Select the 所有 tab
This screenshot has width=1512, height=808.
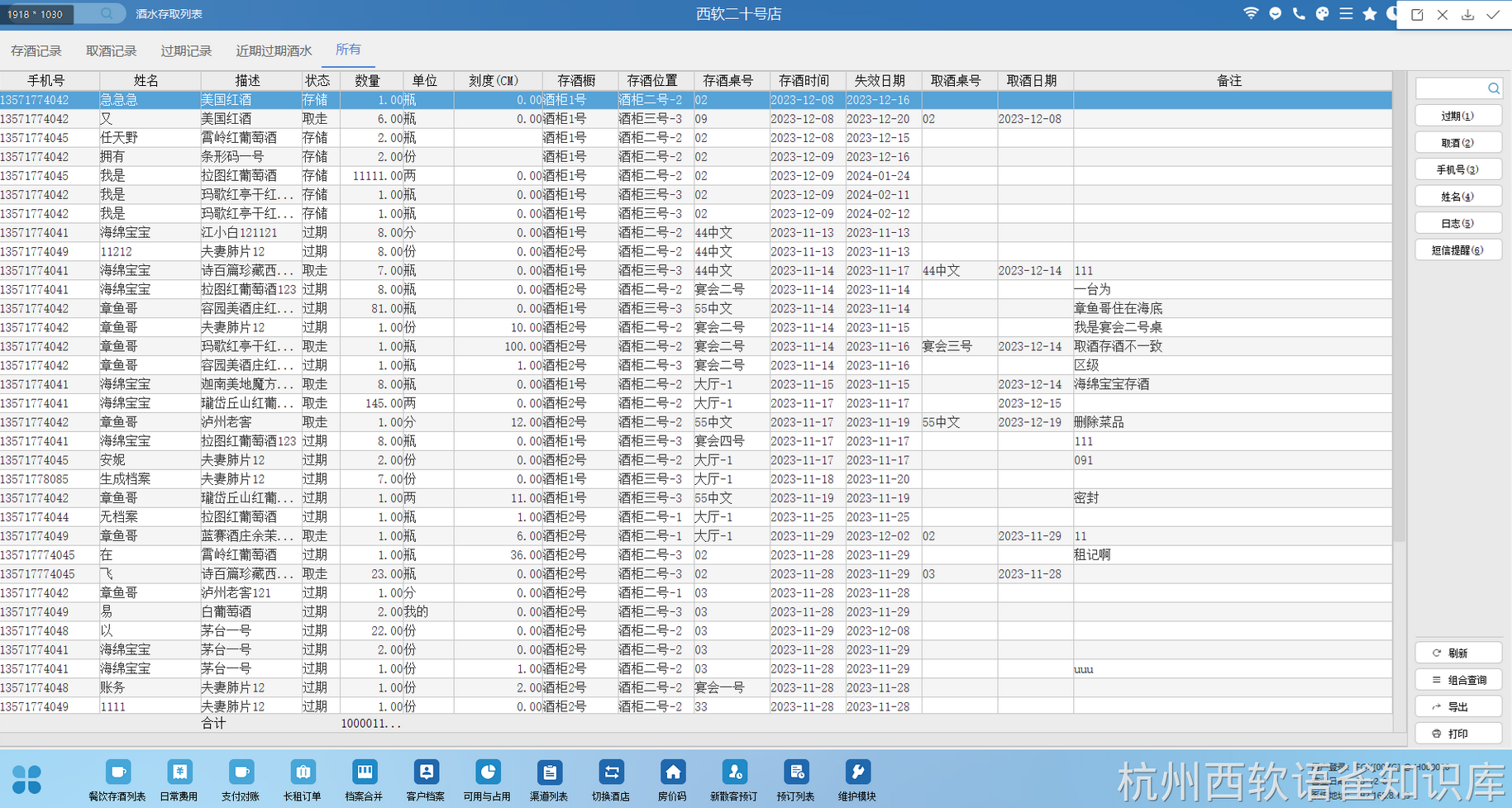(x=348, y=50)
